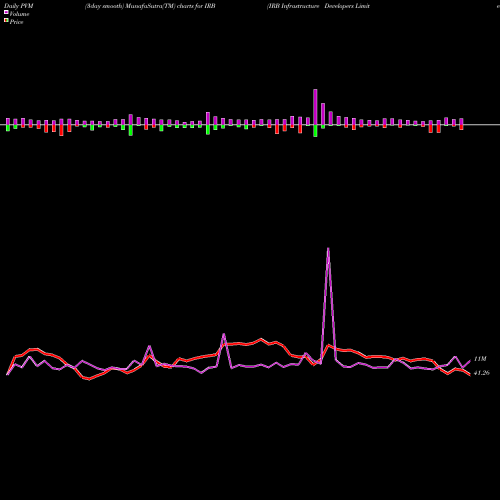Select the Price legend label
500x500 pixels.
[x=16, y=22]
